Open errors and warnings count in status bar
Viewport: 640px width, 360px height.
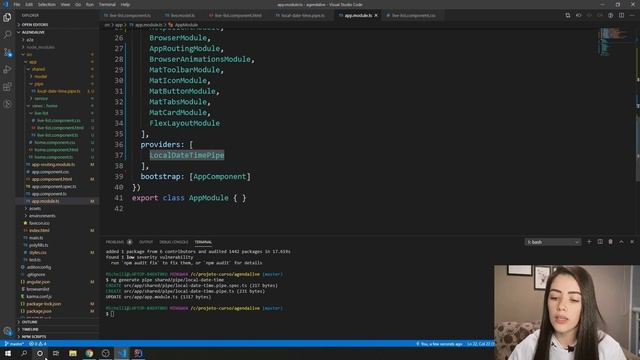38,344
